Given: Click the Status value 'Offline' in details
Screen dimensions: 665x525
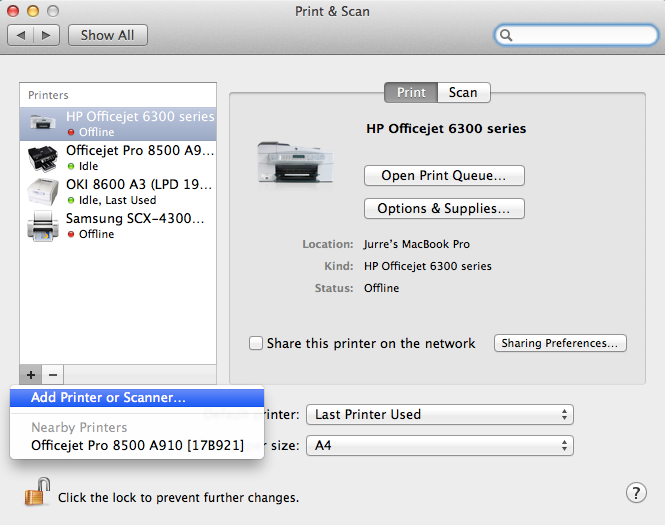Looking at the screenshot, I should coord(382,288).
